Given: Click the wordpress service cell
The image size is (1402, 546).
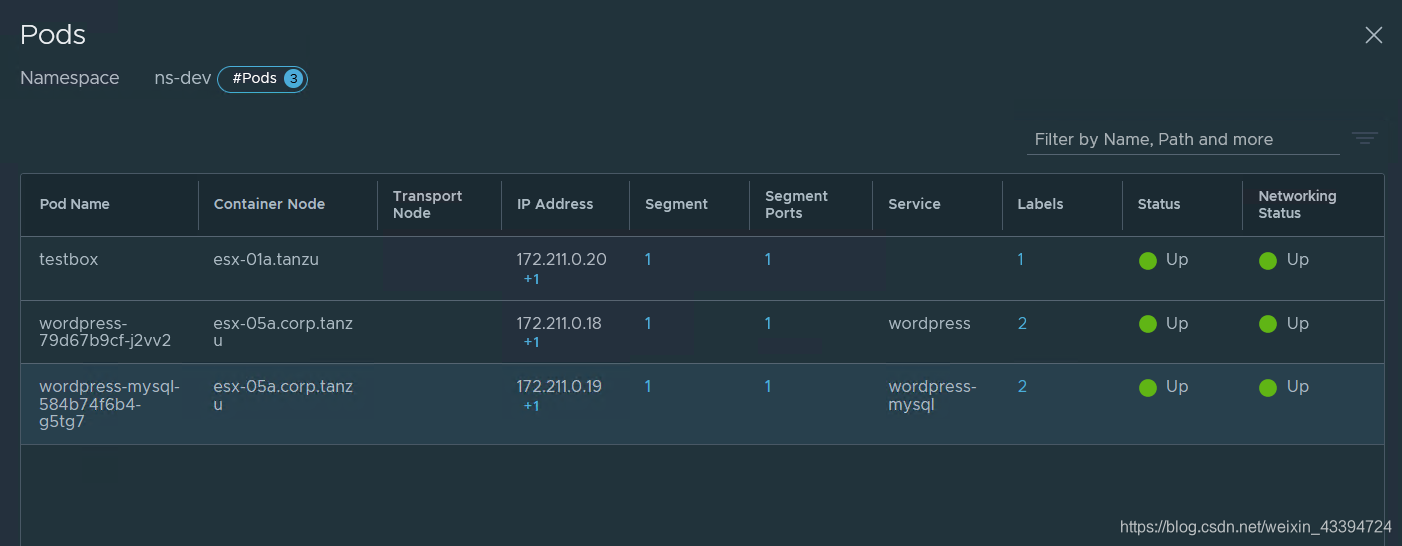Looking at the screenshot, I should [929, 323].
